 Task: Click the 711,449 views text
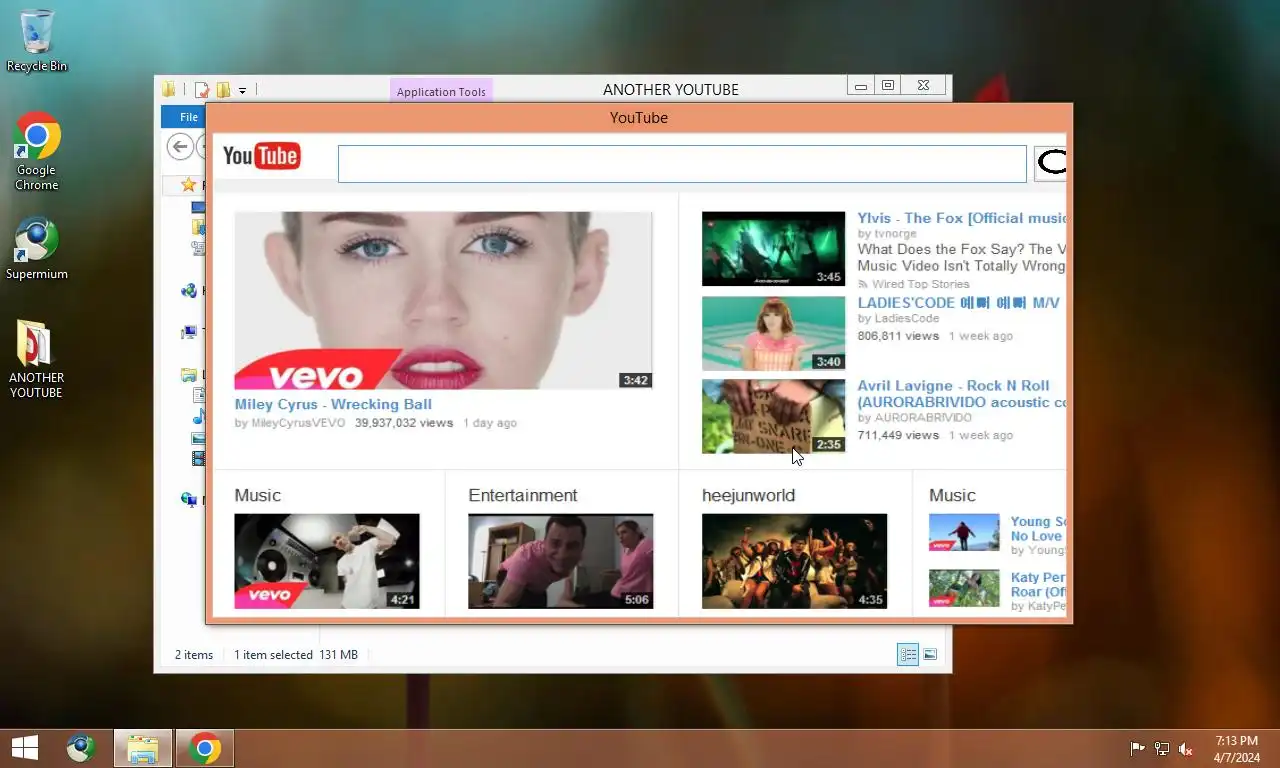tap(898, 435)
